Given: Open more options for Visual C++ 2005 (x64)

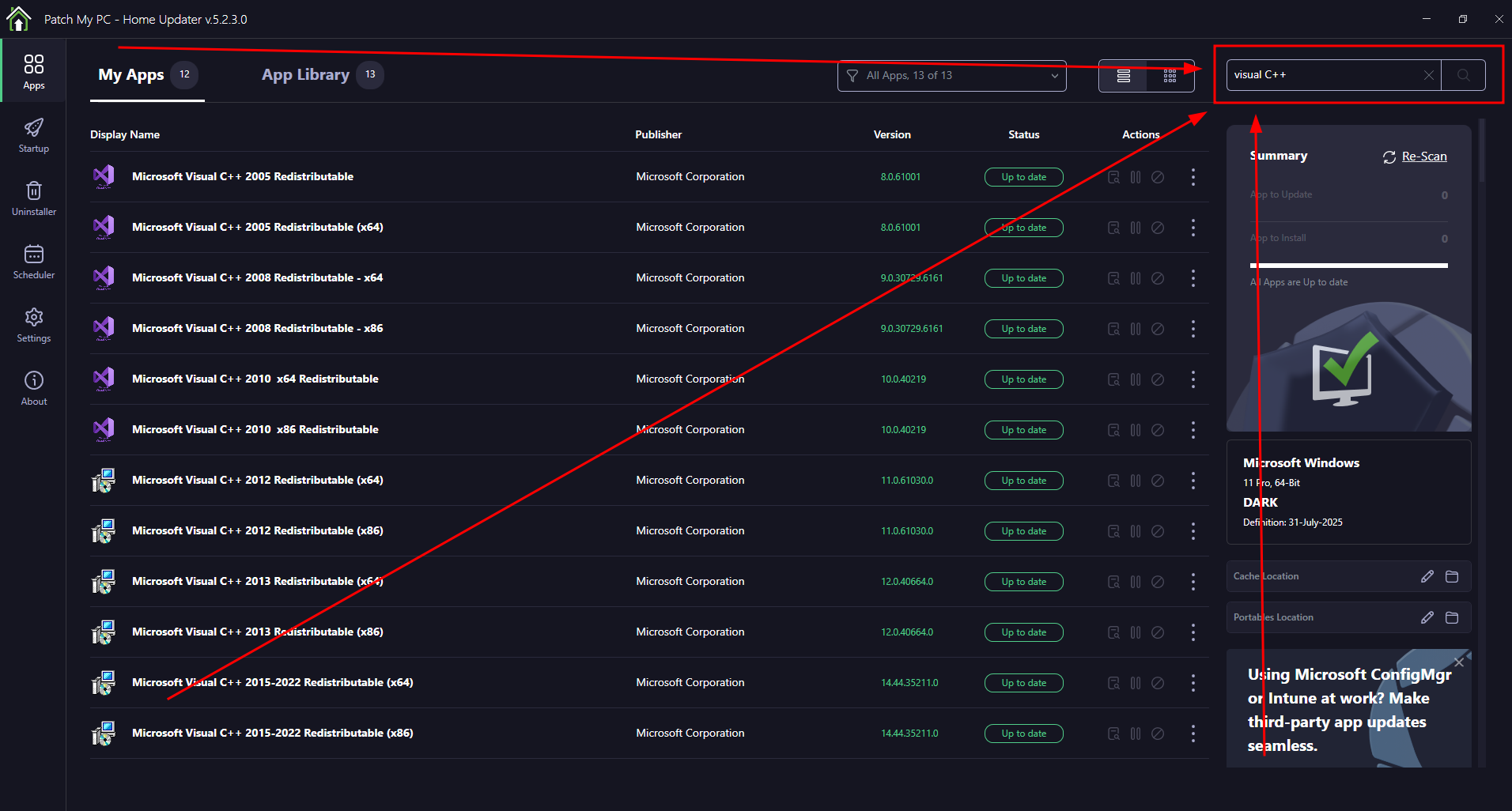Looking at the screenshot, I should [1193, 228].
